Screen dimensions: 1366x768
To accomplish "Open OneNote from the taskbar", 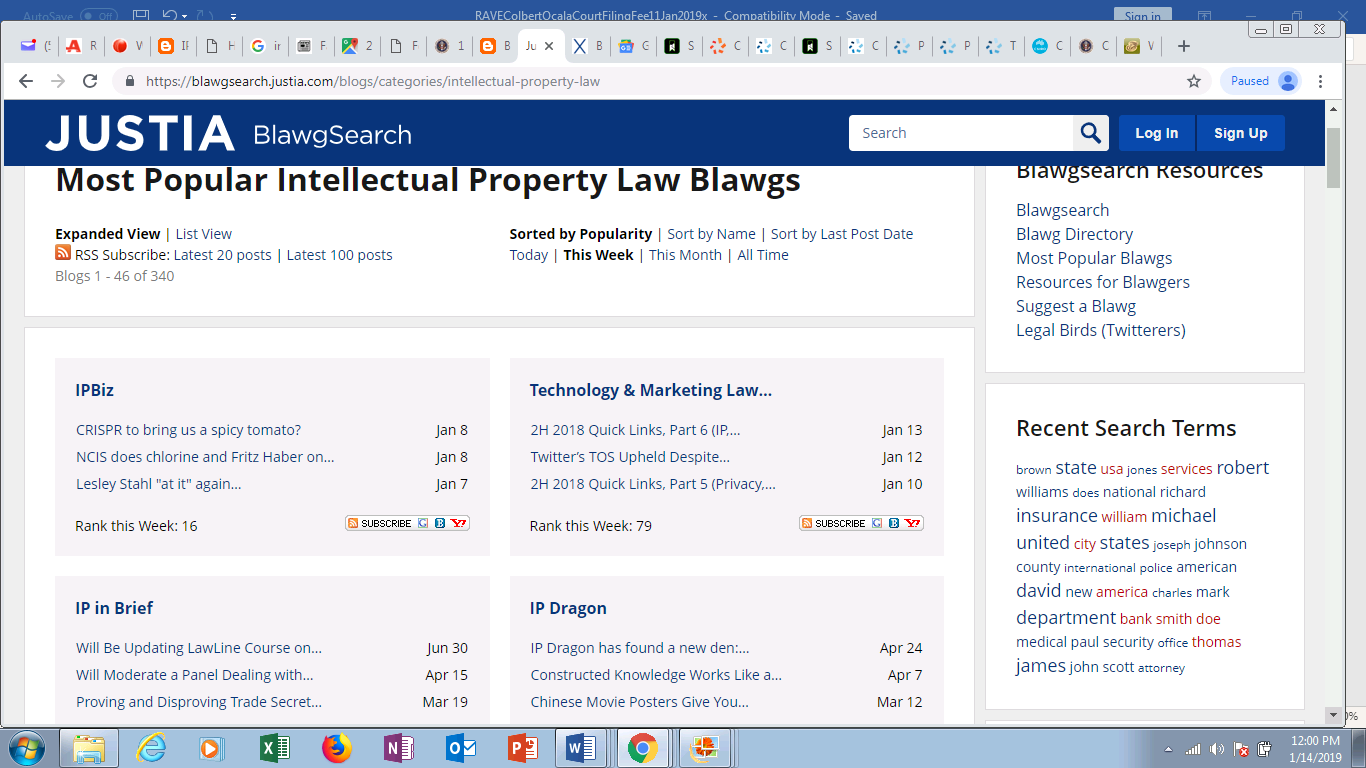I will [399, 748].
